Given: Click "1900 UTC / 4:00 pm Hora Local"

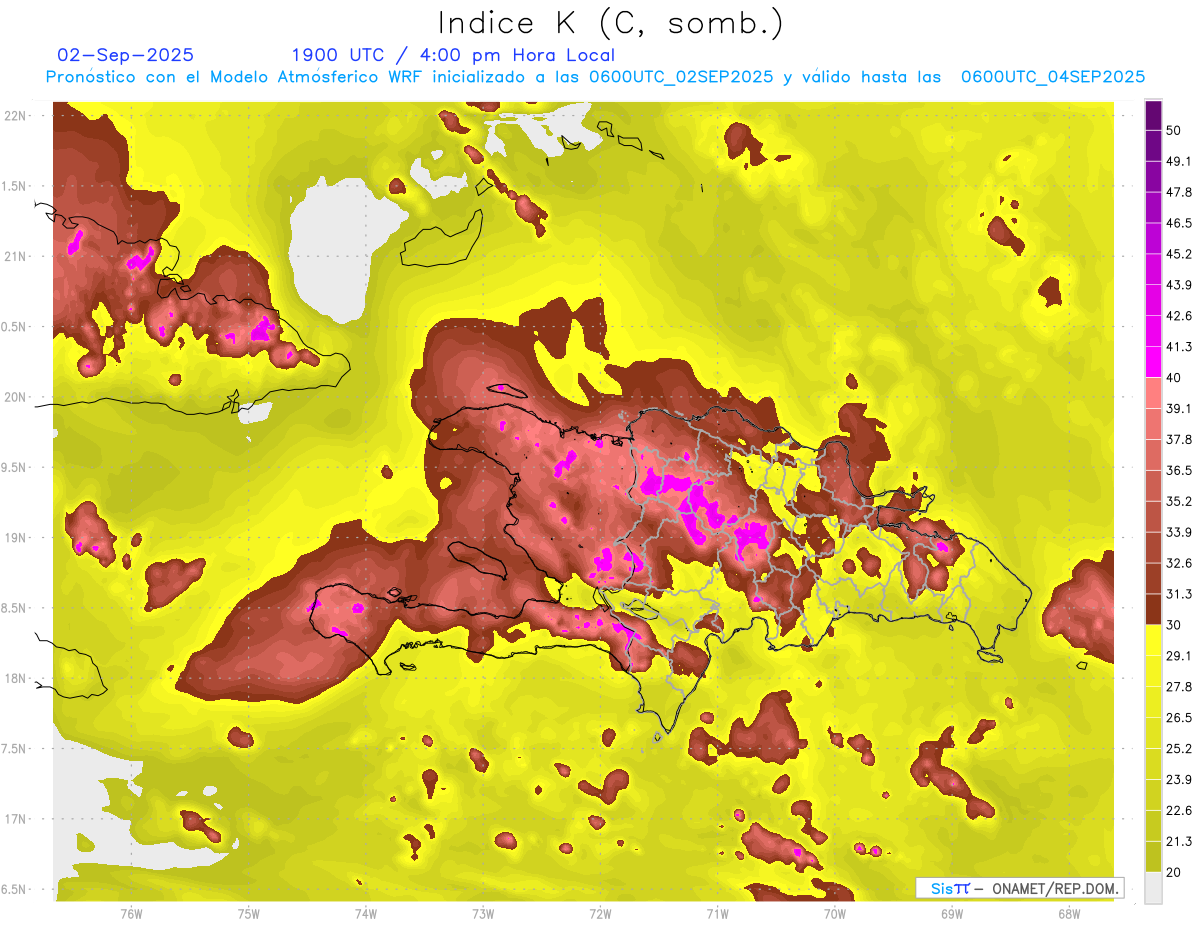Looking at the screenshot, I should [x=453, y=55].
